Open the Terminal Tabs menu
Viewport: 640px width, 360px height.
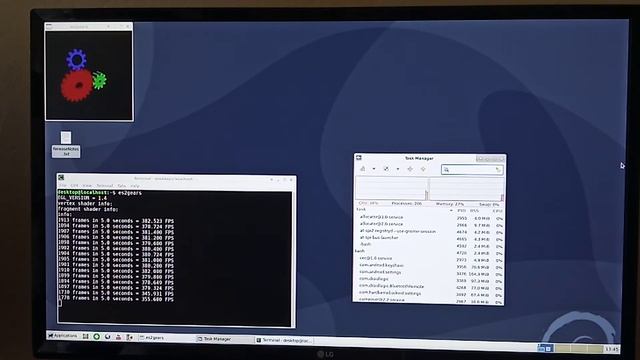coord(122,186)
